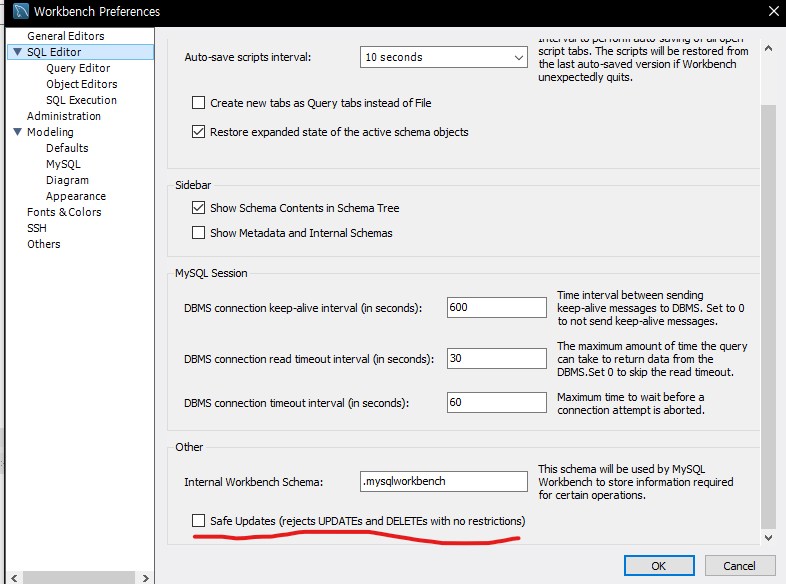Click the sidebar horizontal scroll right arrow
The height and width of the screenshot is (584, 786).
(145, 578)
